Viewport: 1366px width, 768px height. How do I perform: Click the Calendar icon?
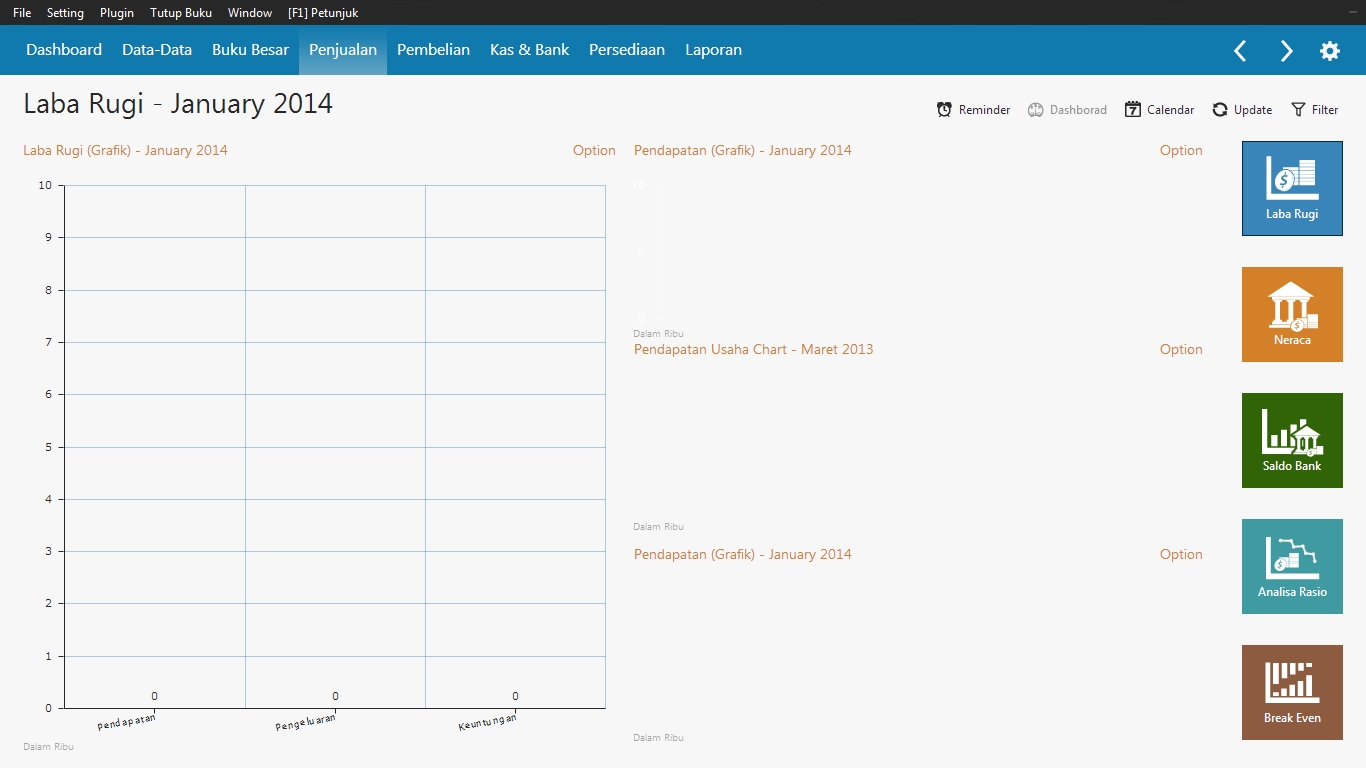pos(1133,110)
